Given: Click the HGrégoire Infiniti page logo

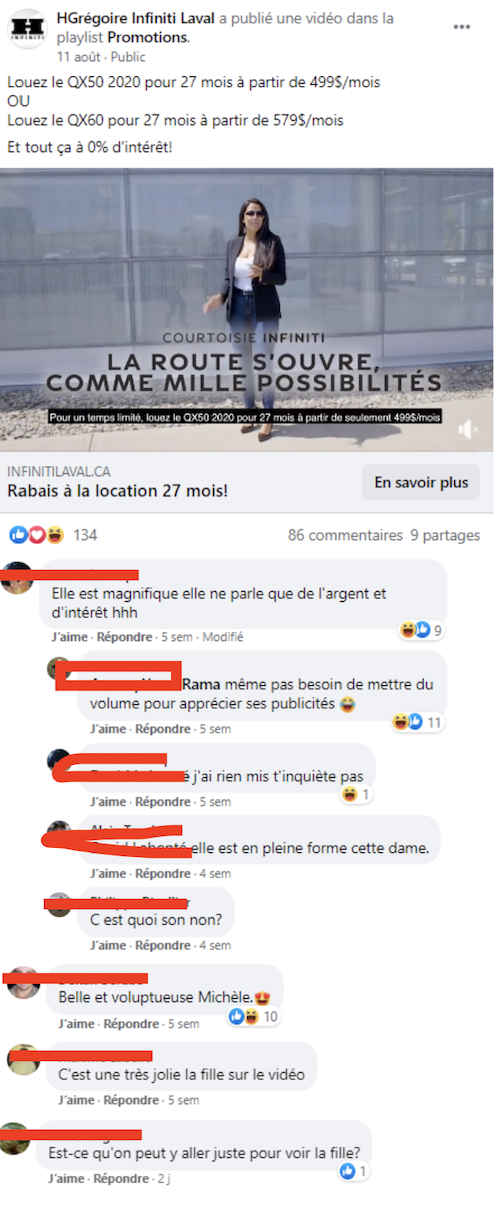Looking at the screenshot, I should tap(28, 30).
